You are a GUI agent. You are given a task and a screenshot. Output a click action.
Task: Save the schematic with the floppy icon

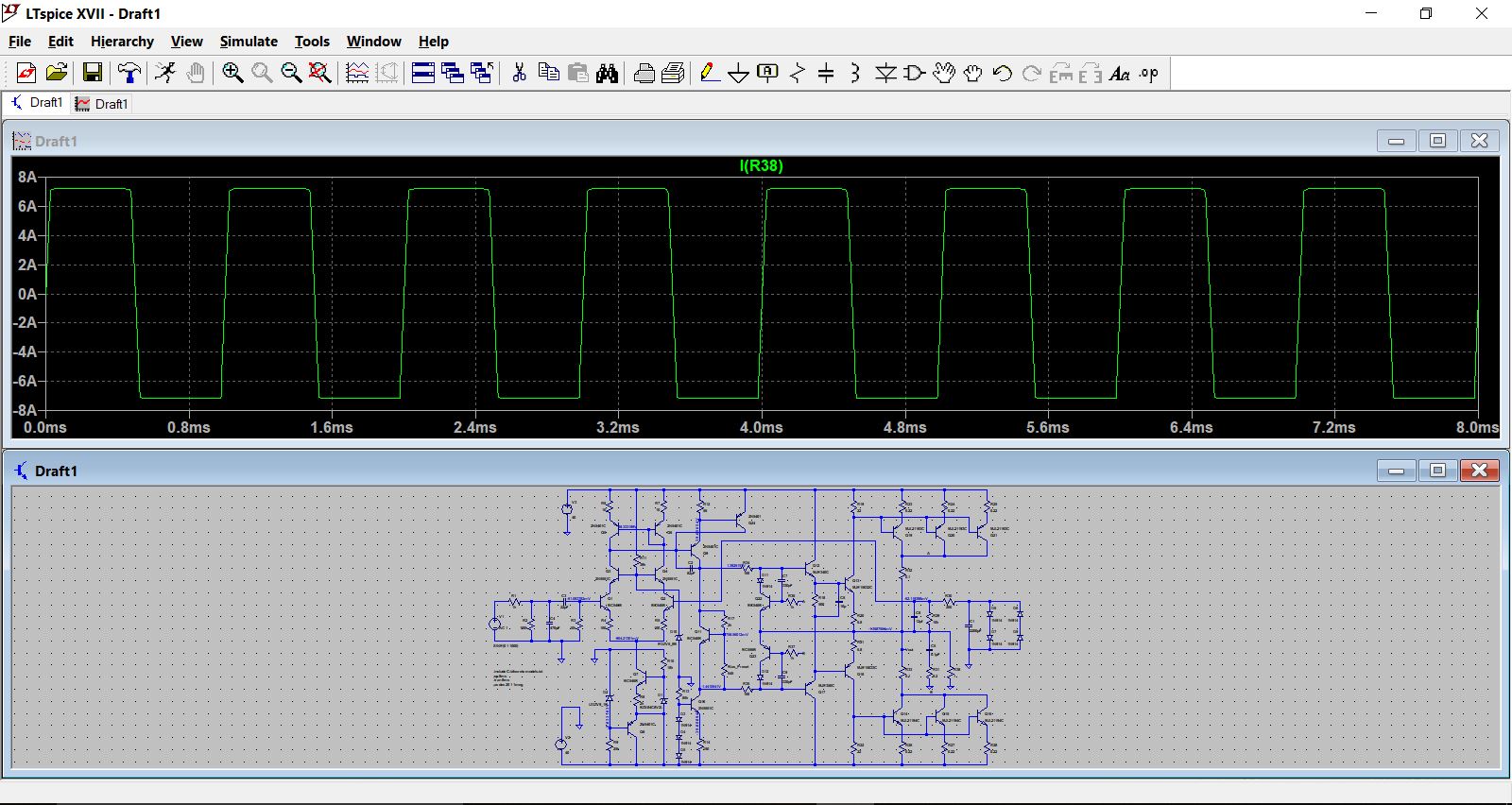pos(93,73)
